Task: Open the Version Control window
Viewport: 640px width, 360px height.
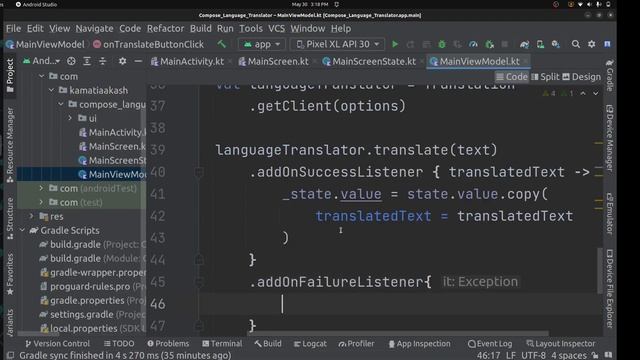Action: click(58, 344)
